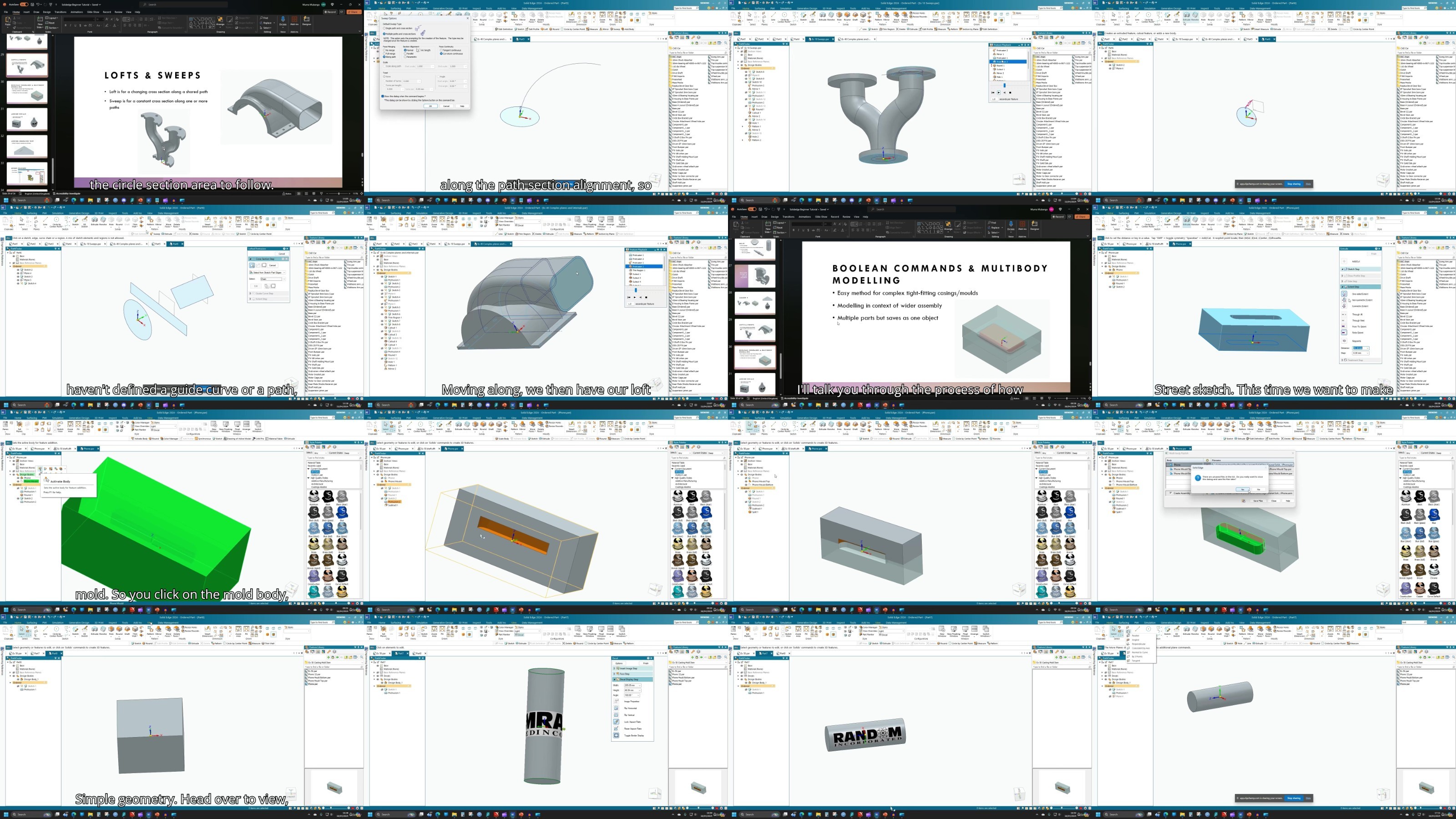Open the Select dropdown in Lofts & Sweeps PowerPoint
Image resolution: width=1456 pixels, height=819 pixels.
tap(266, 28)
